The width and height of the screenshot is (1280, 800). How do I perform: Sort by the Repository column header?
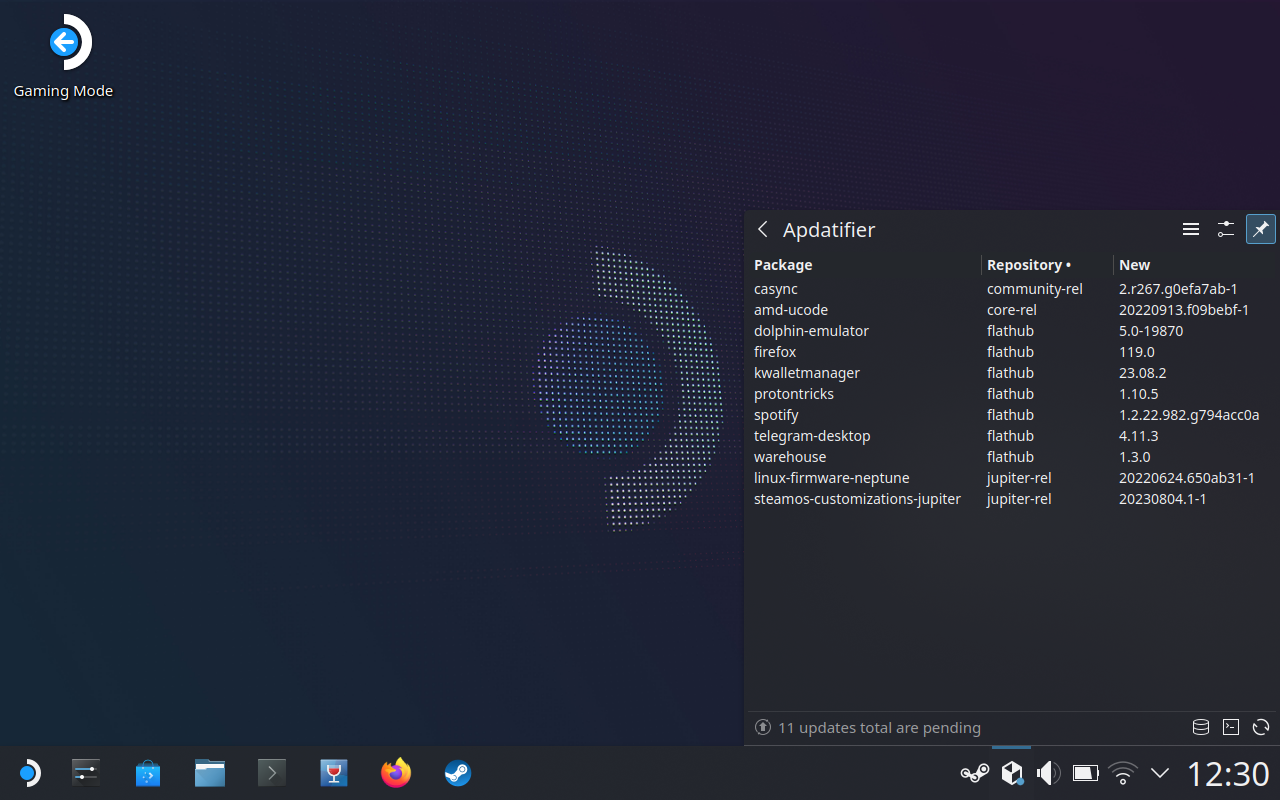[x=1048, y=265]
